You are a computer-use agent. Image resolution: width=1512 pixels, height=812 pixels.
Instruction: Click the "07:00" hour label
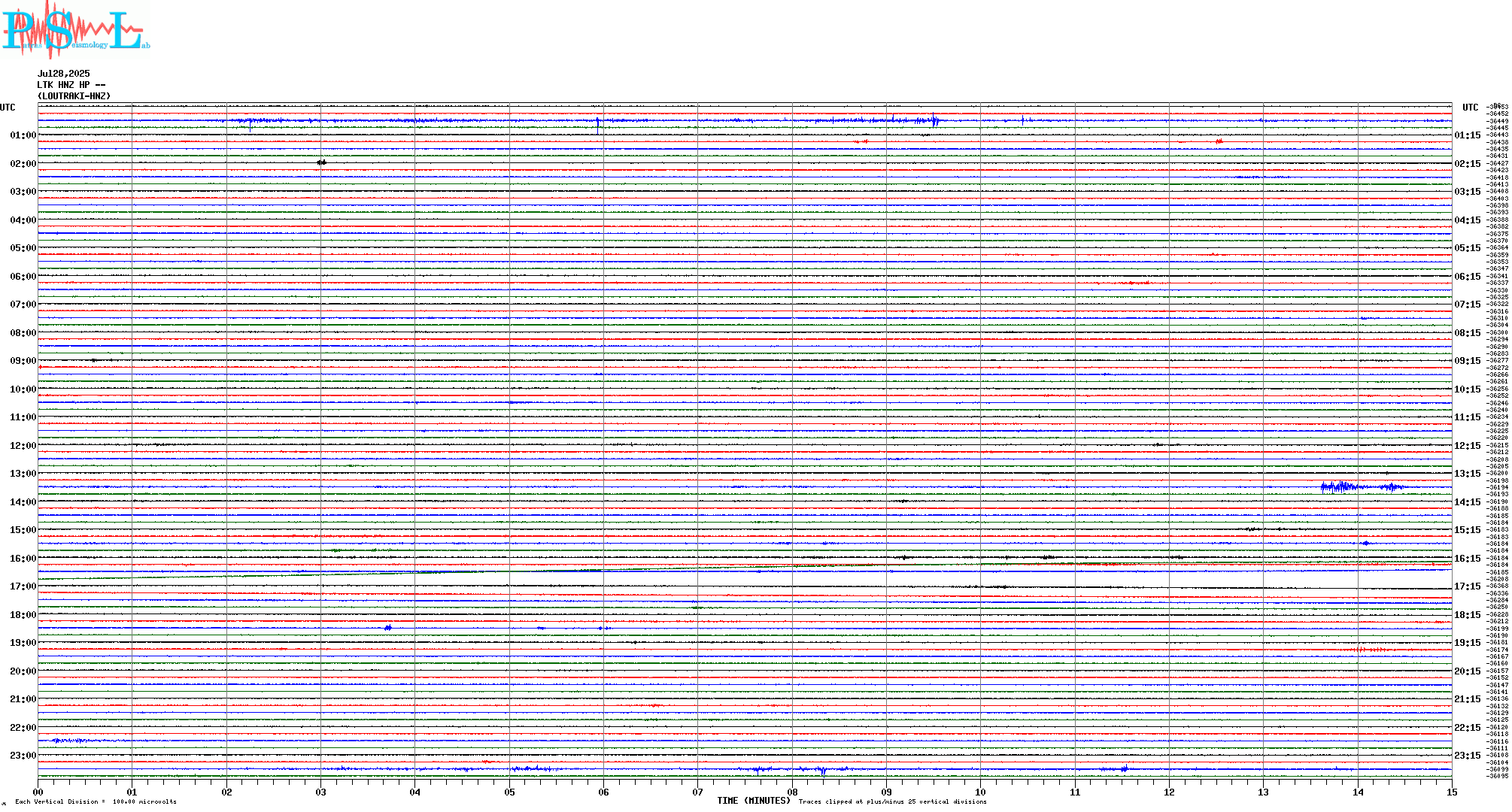[x=23, y=304]
